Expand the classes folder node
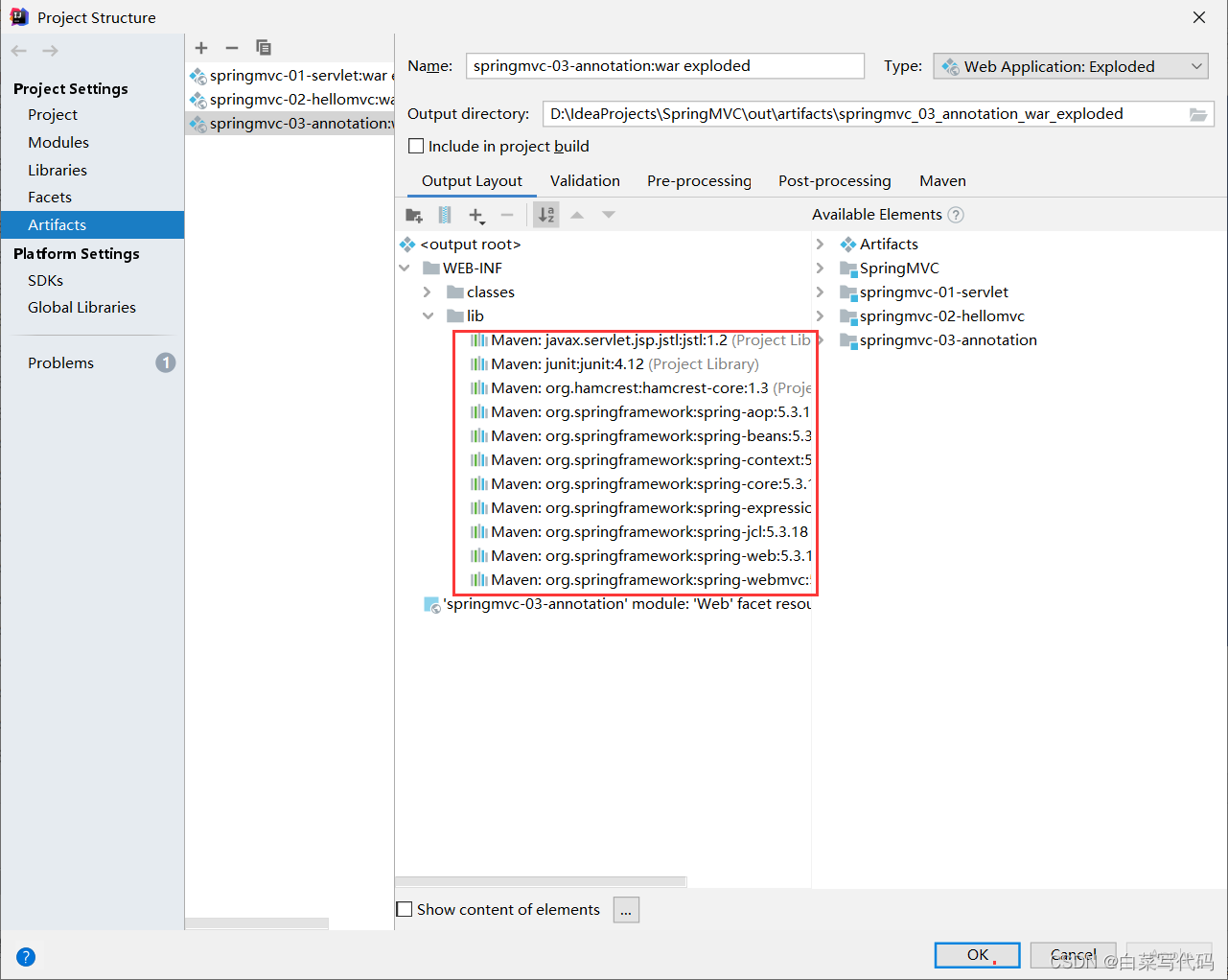1228x980 pixels. [x=428, y=292]
